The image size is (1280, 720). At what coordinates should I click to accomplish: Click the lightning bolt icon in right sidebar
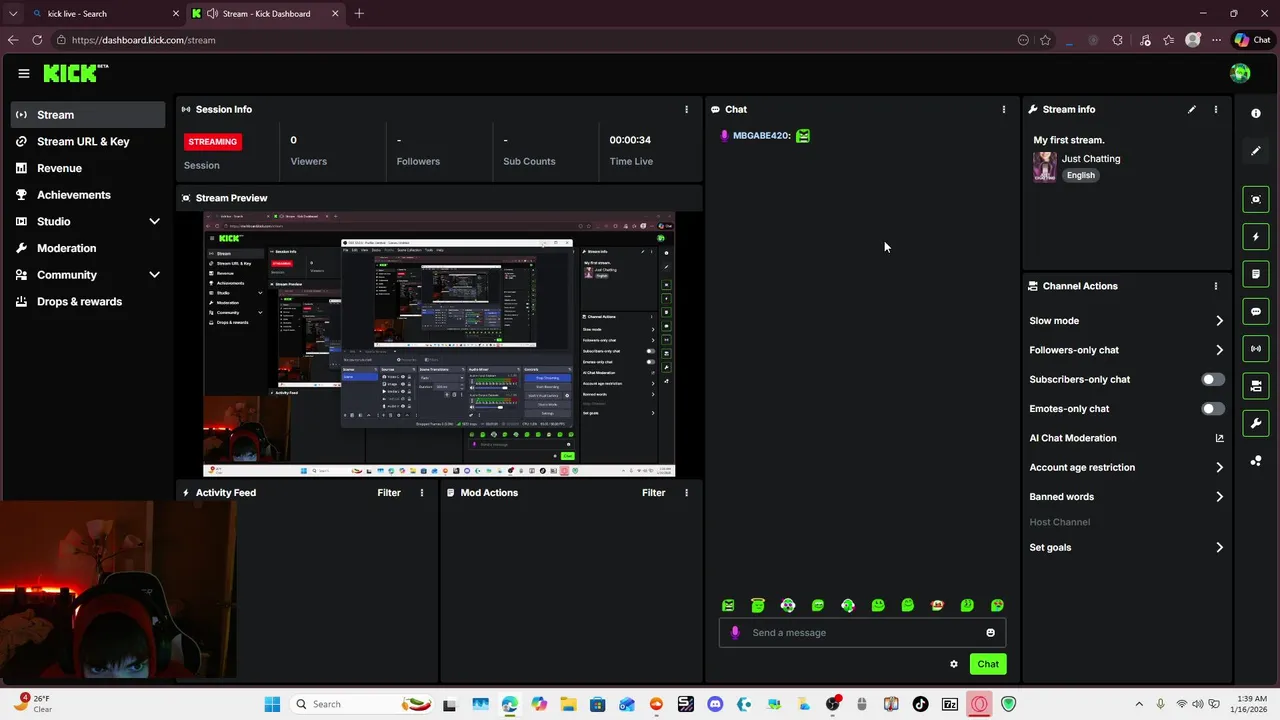pos(1256,237)
